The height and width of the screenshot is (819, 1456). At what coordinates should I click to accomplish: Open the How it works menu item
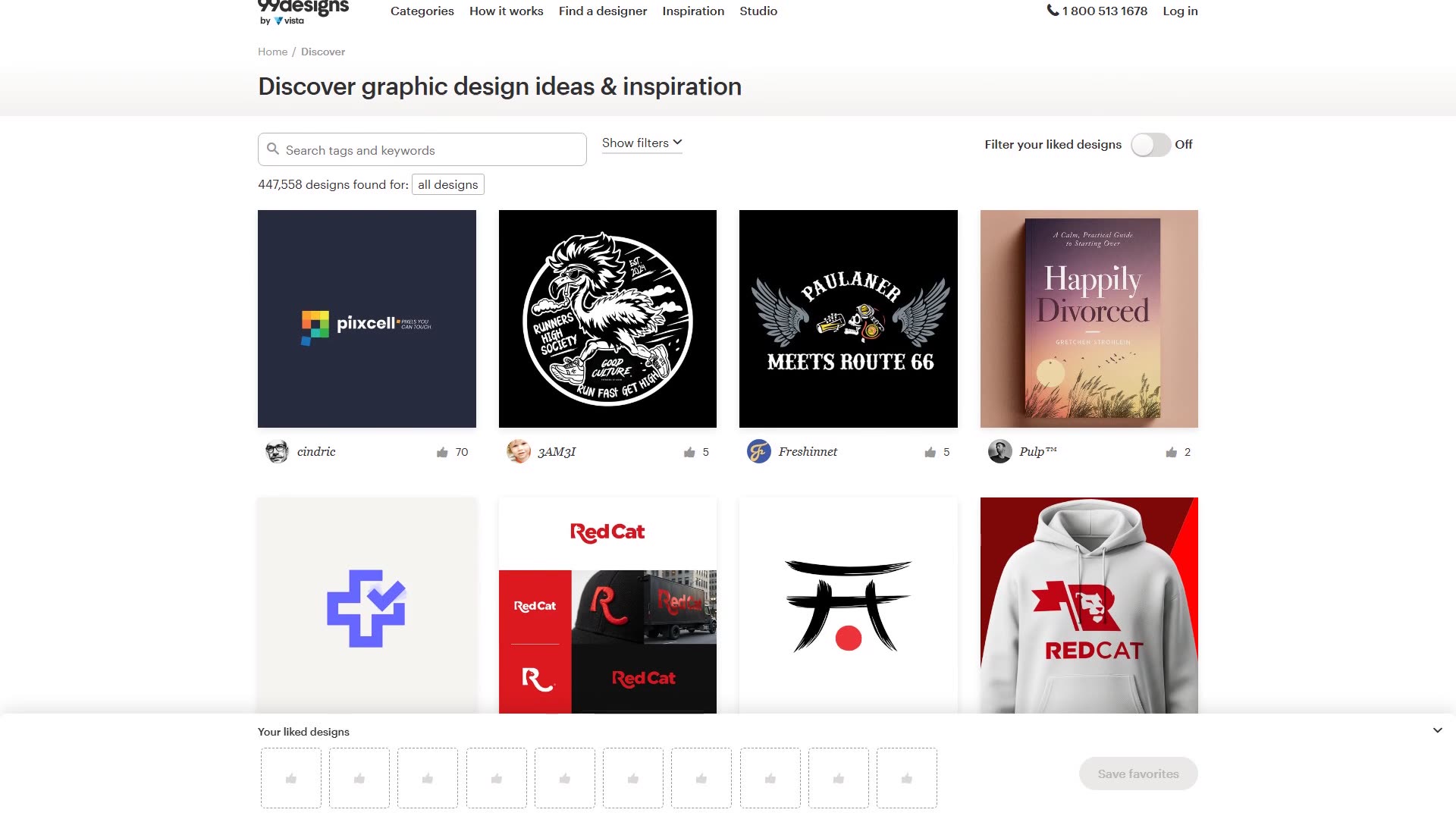point(507,11)
